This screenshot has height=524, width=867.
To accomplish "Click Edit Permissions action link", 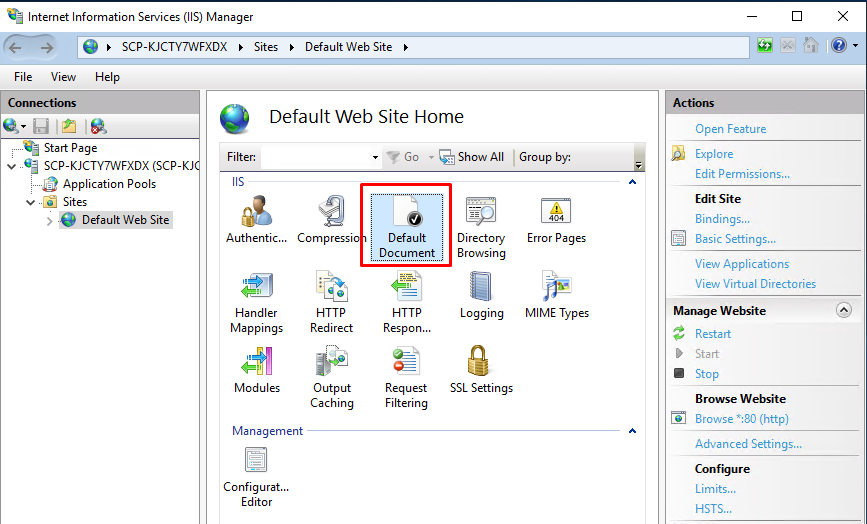I will (x=742, y=174).
